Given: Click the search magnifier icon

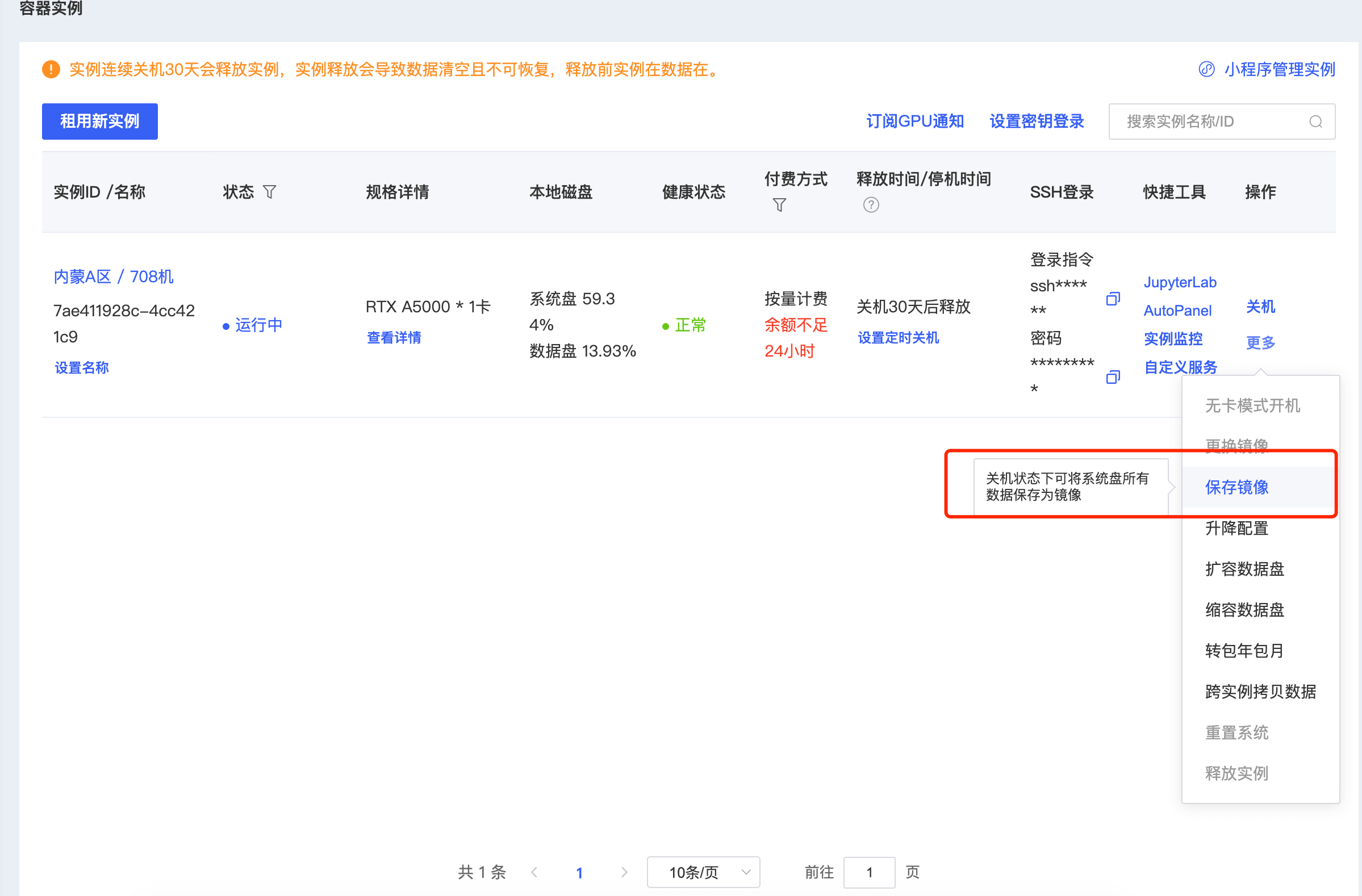Looking at the screenshot, I should 1315,122.
